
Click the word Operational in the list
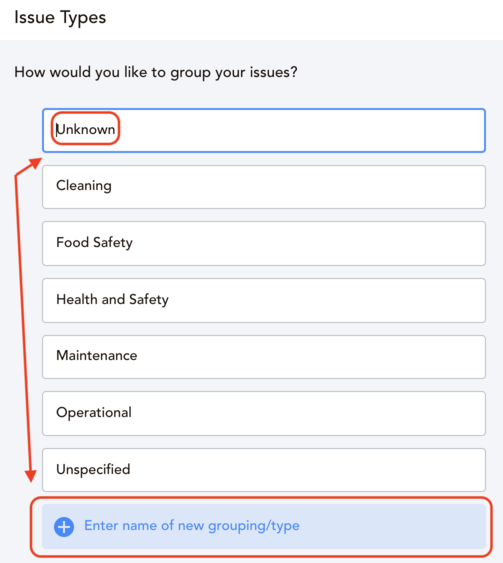[x=94, y=413]
